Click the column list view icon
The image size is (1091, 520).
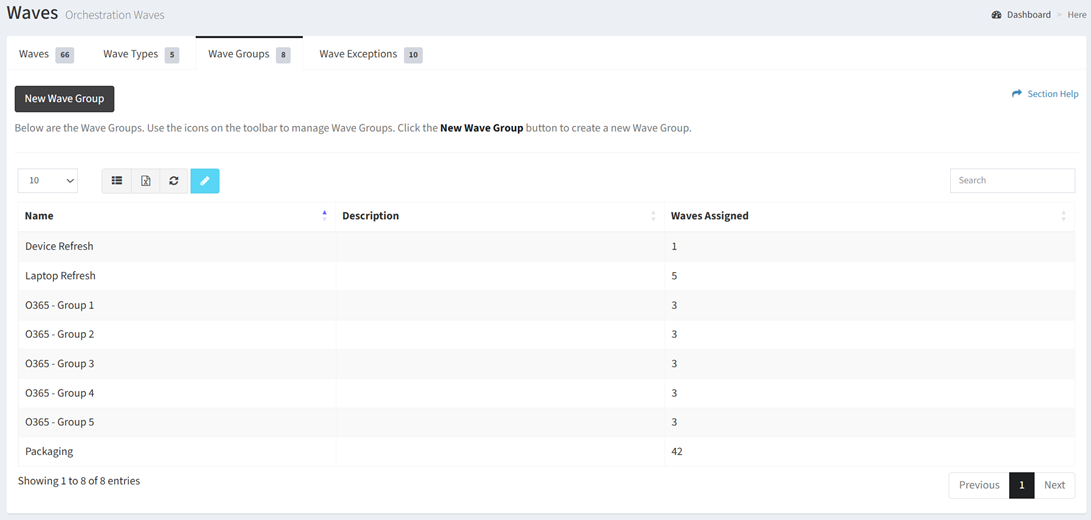117,181
